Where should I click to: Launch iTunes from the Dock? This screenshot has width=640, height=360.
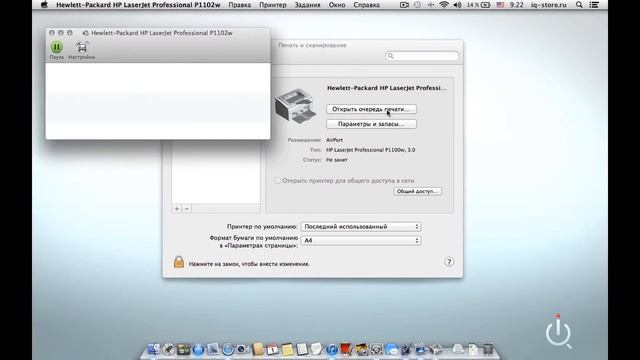tap(331, 349)
